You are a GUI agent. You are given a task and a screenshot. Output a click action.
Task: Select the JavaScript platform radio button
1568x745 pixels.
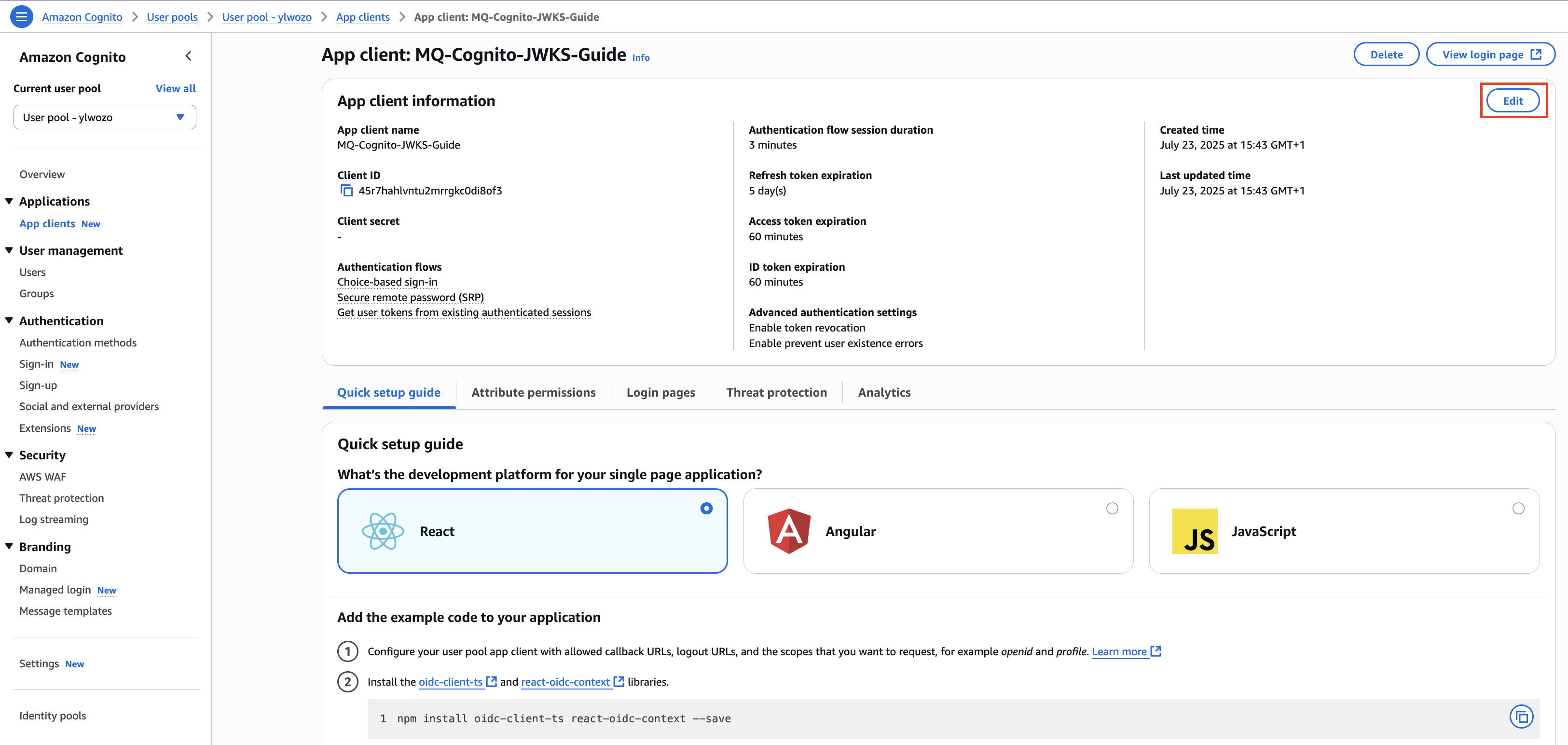[x=1518, y=508]
